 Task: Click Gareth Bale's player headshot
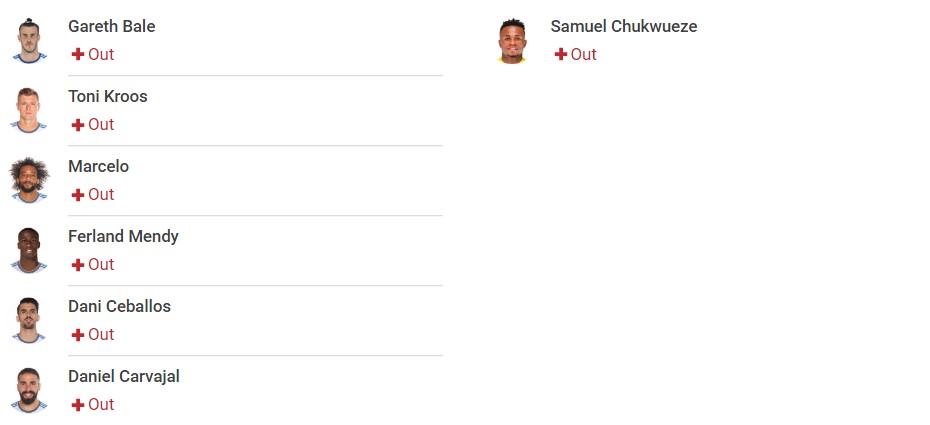[x=28, y=40]
